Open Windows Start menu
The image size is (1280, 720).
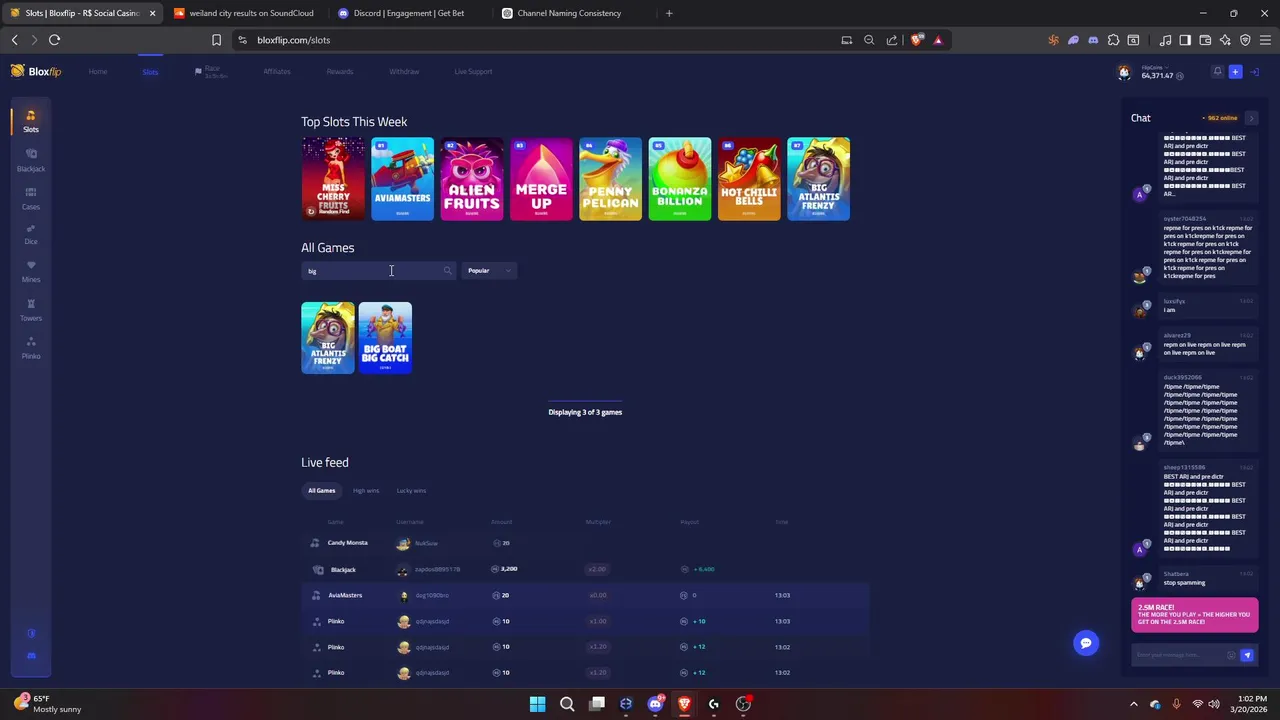537,704
